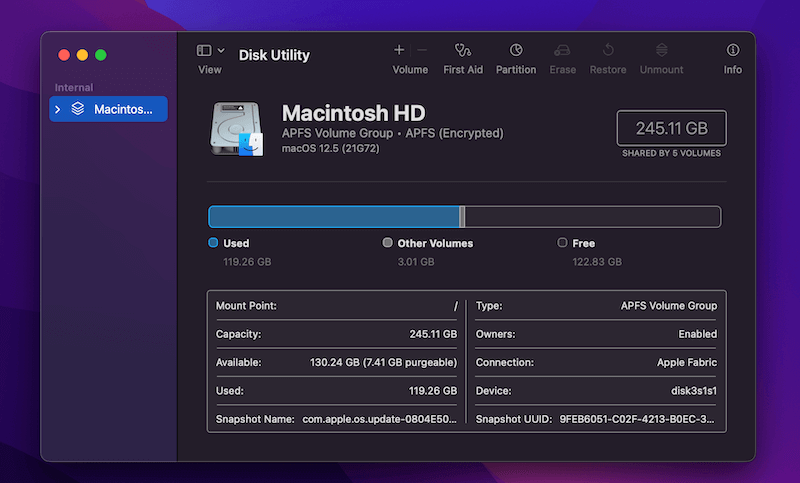800x483 pixels.
Task: Remove volume using the minus icon
Action: point(422,50)
